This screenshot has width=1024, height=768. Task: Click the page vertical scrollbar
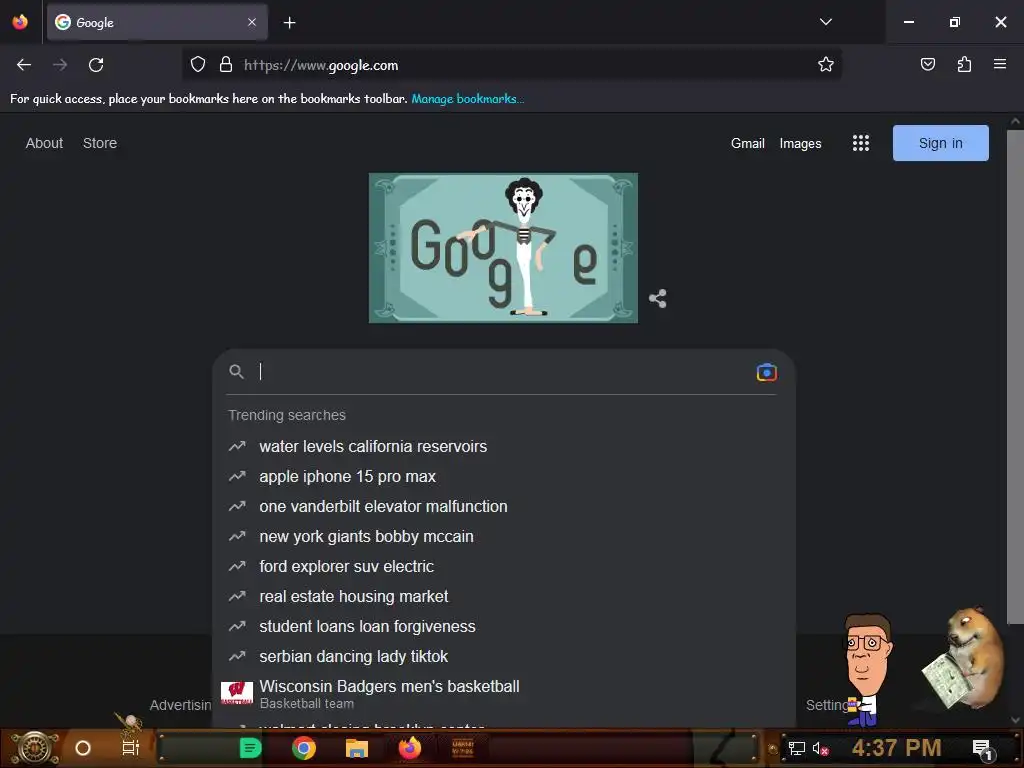click(x=1015, y=376)
